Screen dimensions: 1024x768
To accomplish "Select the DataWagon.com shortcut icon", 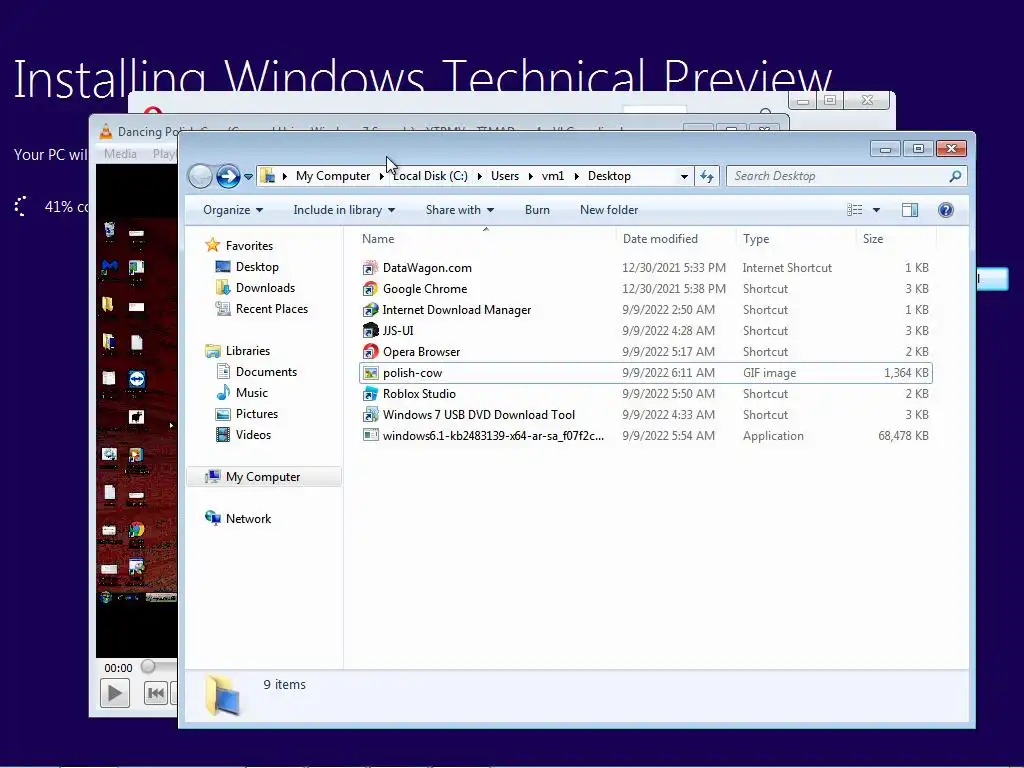I will point(370,268).
